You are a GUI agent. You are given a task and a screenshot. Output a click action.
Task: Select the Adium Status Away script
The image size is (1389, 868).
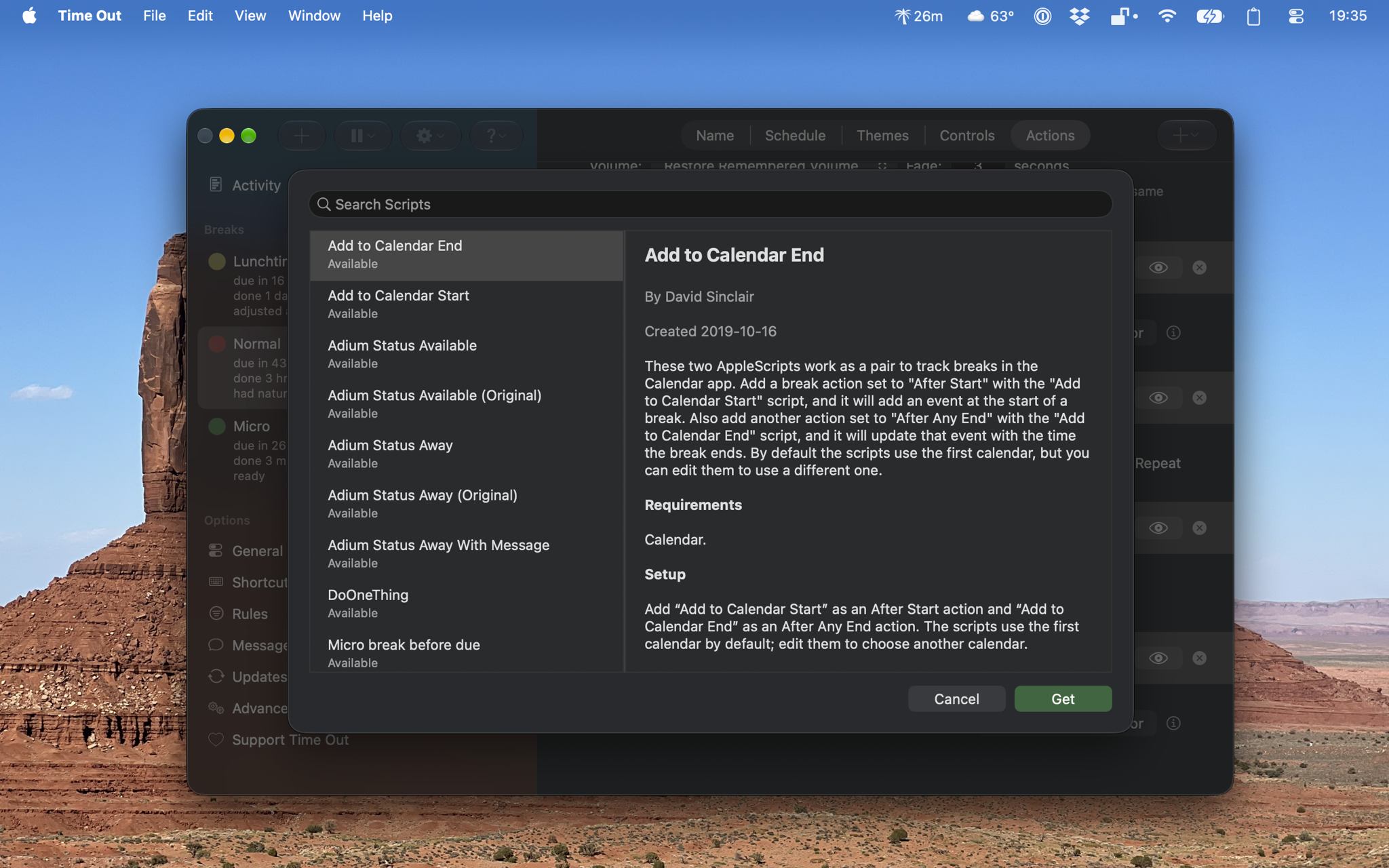click(x=467, y=455)
